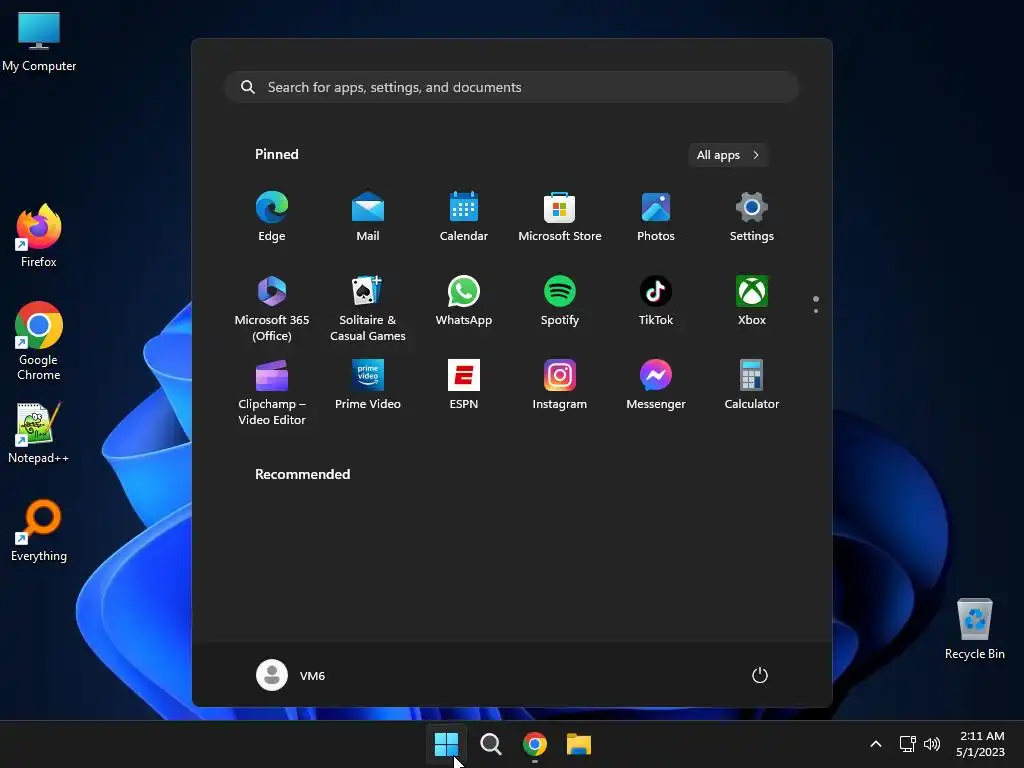Launch the Xbox app
Viewport: 1024px width, 768px height.
pos(752,300)
